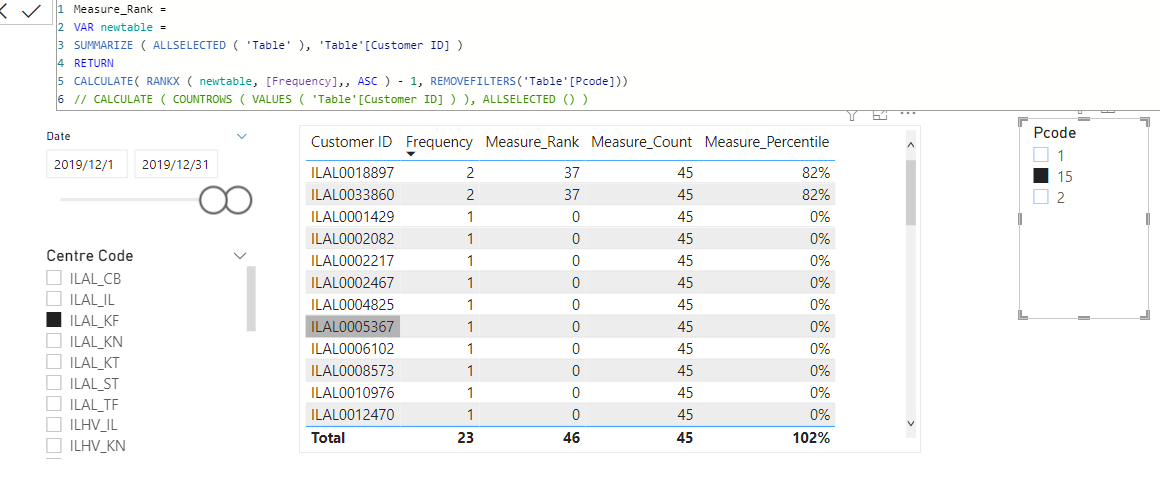
Task: Select row ILAL0002082
Action: (570, 238)
